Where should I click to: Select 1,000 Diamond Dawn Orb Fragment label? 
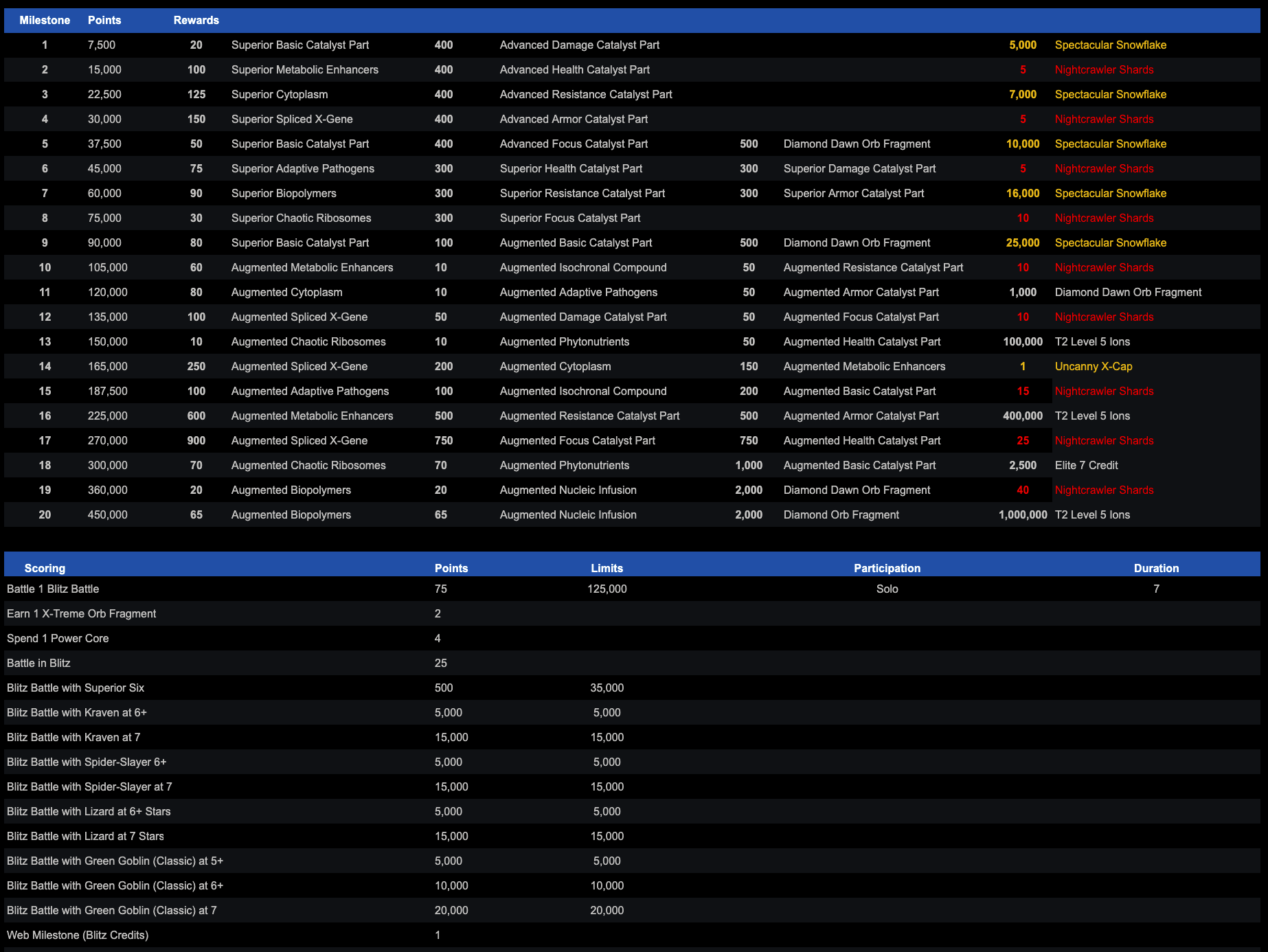click(1128, 292)
